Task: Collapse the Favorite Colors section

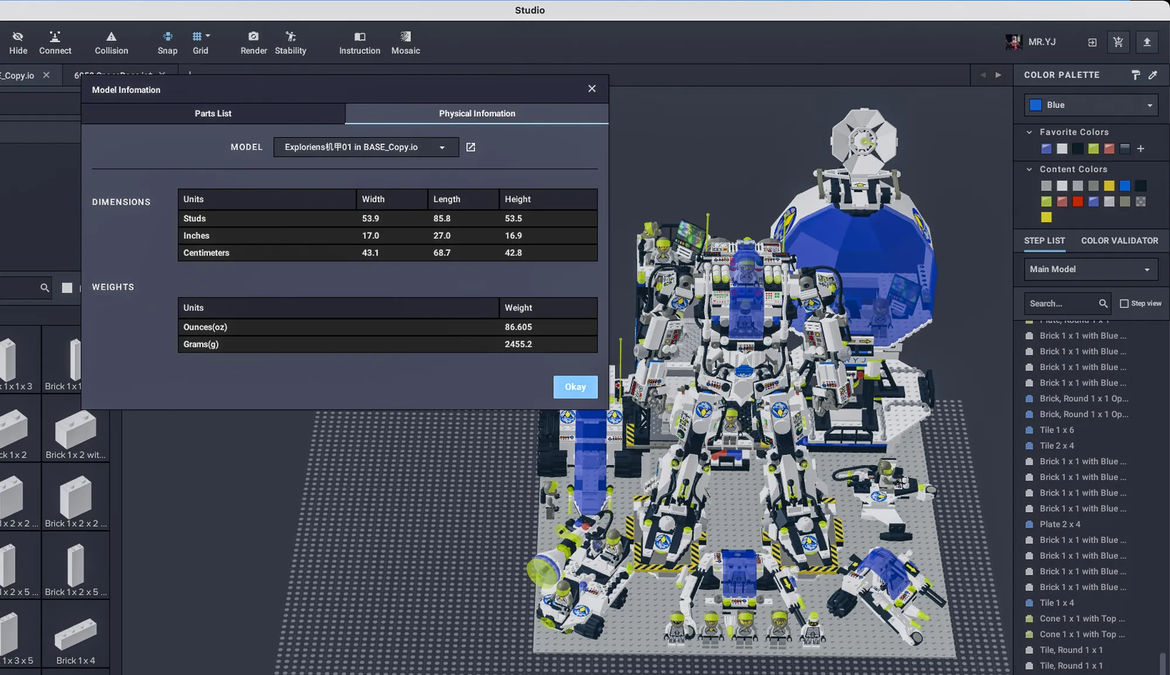Action: pos(1030,132)
